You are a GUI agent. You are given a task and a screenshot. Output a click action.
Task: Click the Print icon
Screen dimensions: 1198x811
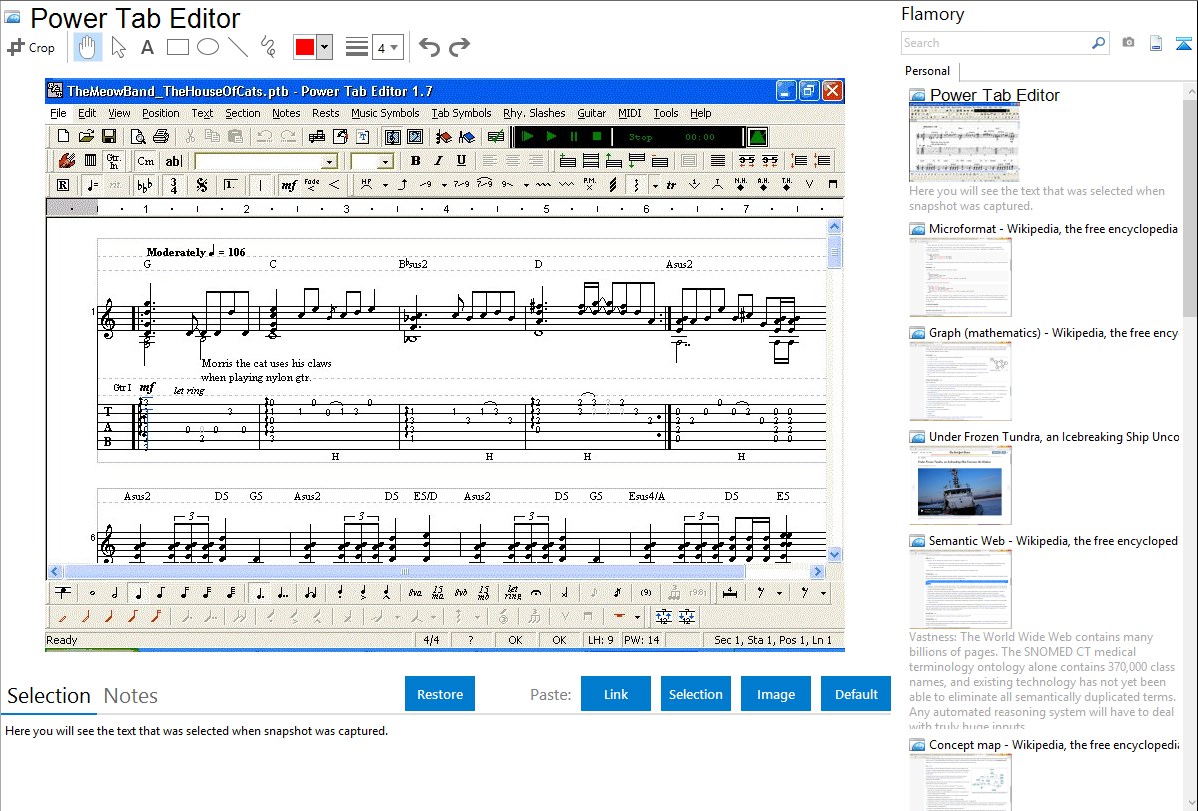pyautogui.click(x=160, y=137)
